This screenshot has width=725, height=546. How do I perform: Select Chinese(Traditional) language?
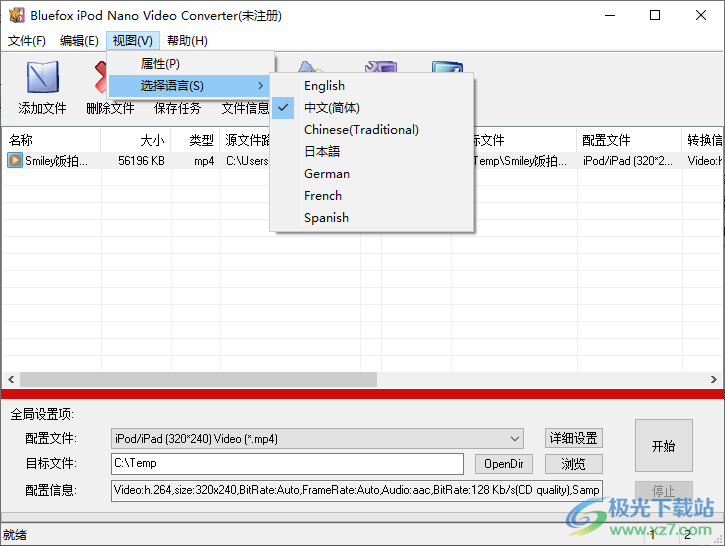(x=372, y=129)
